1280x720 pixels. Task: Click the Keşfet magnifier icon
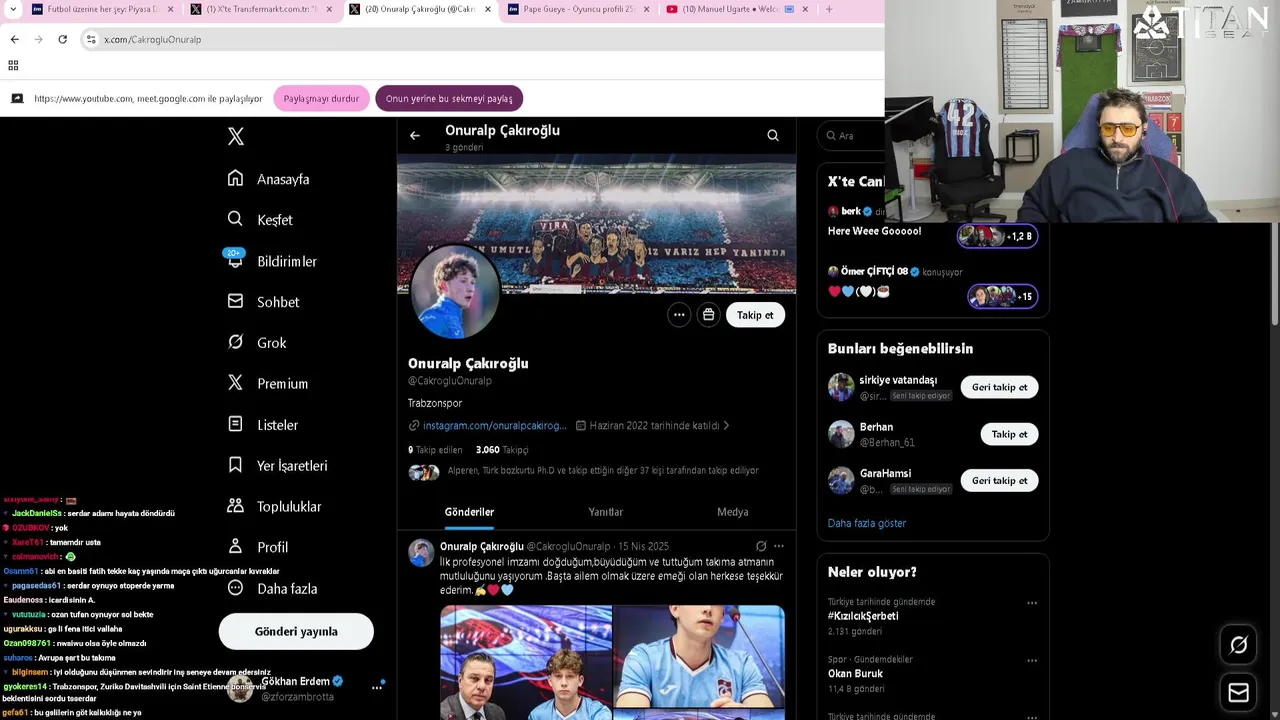click(235, 219)
